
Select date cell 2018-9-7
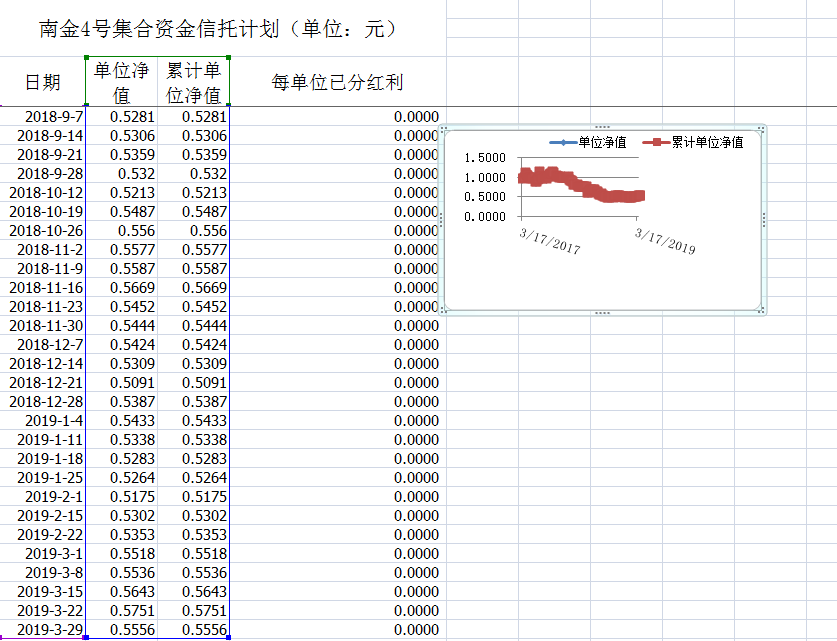43,116
